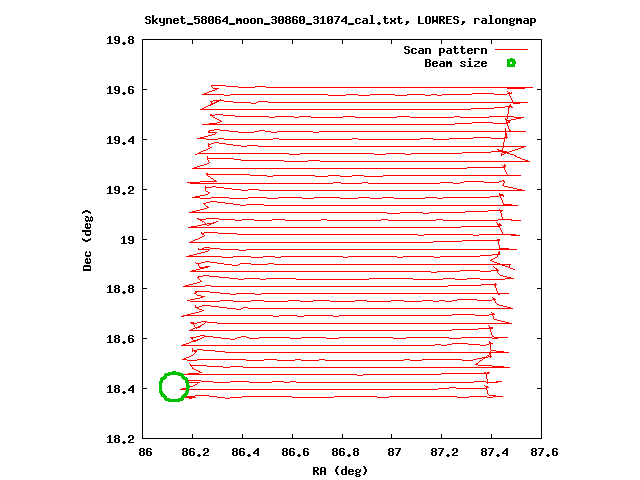640x480 pixels.
Task: Click the 86.2 RA axis tick label
Action: pos(196,452)
